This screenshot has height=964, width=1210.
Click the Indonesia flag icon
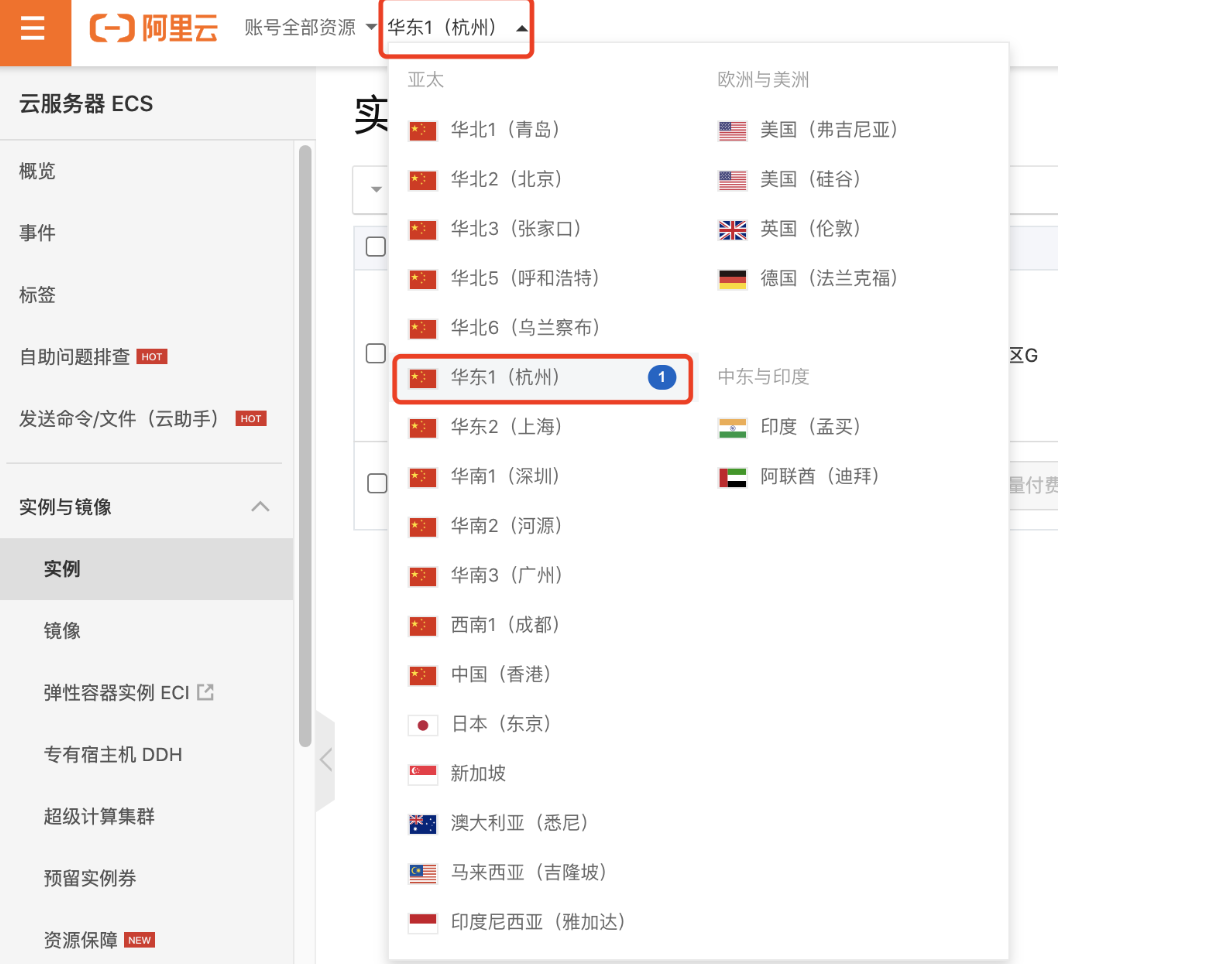[423, 923]
